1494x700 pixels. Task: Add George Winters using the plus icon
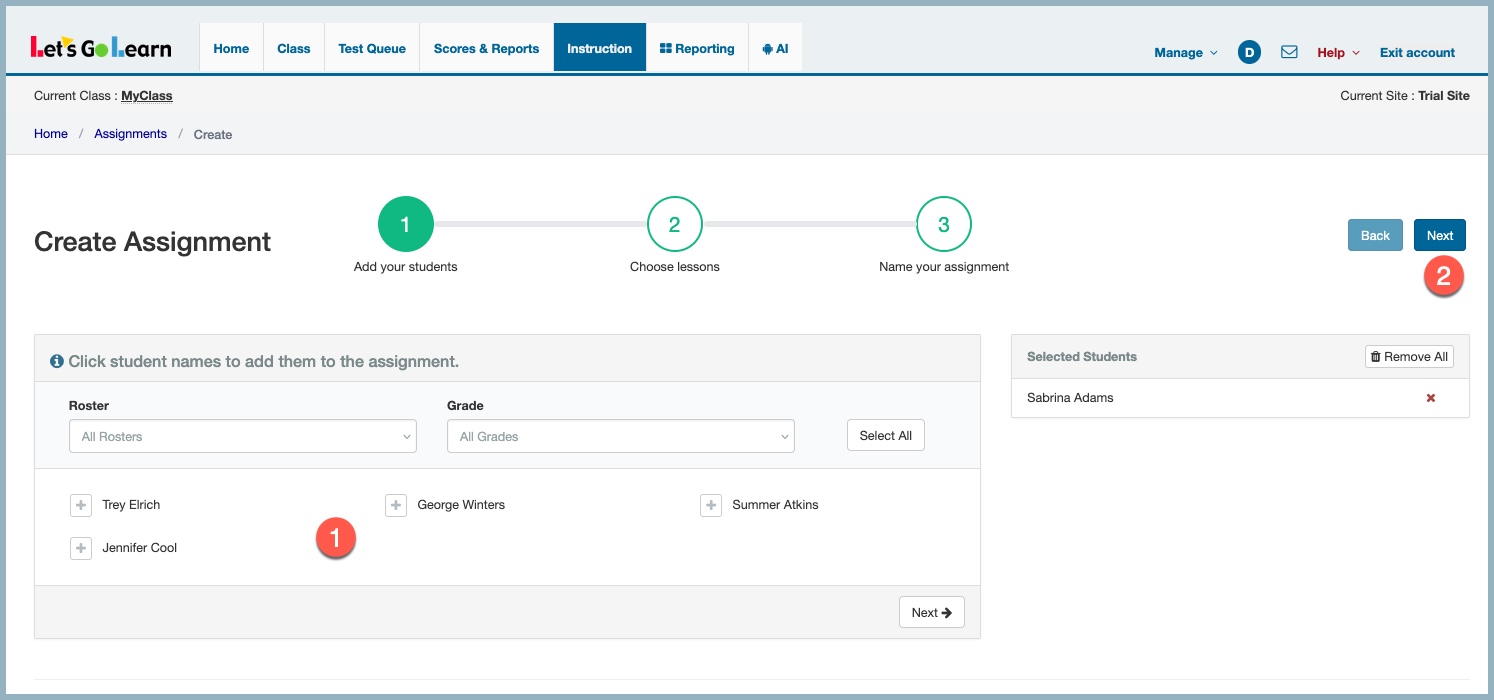coord(396,505)
